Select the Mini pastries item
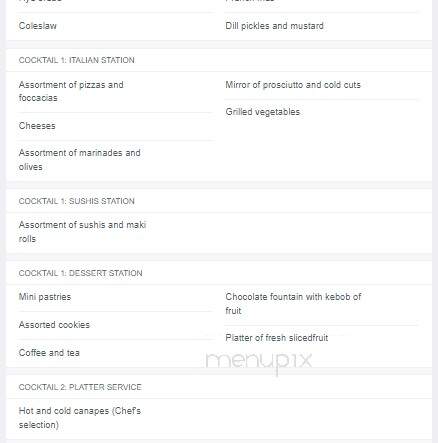 click(45, 297)
